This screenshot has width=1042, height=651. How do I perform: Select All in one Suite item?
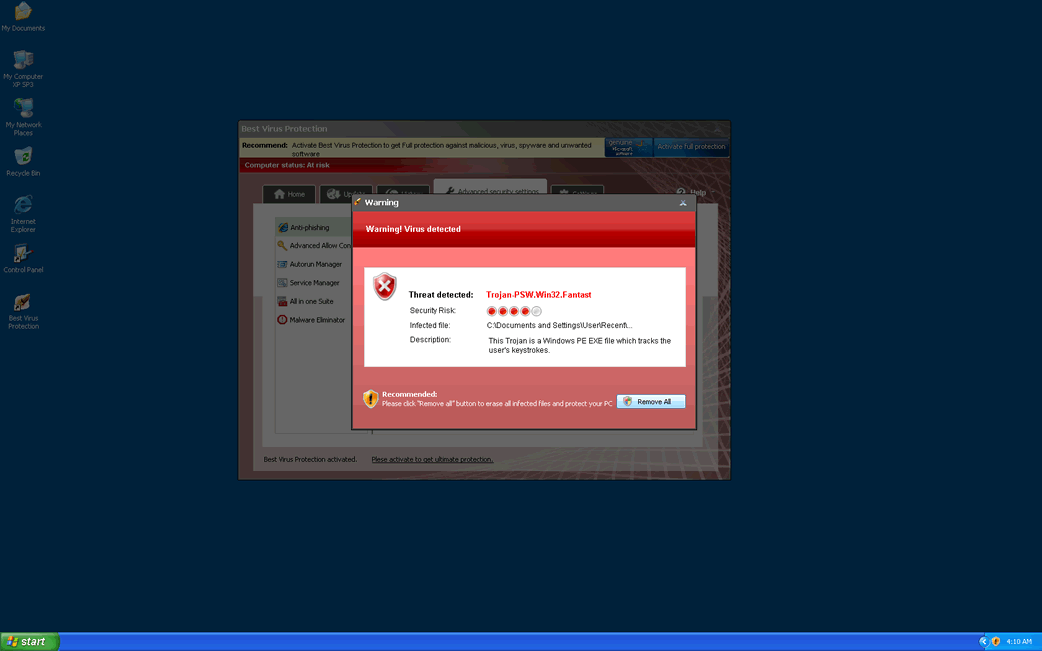tap(310, 301)
